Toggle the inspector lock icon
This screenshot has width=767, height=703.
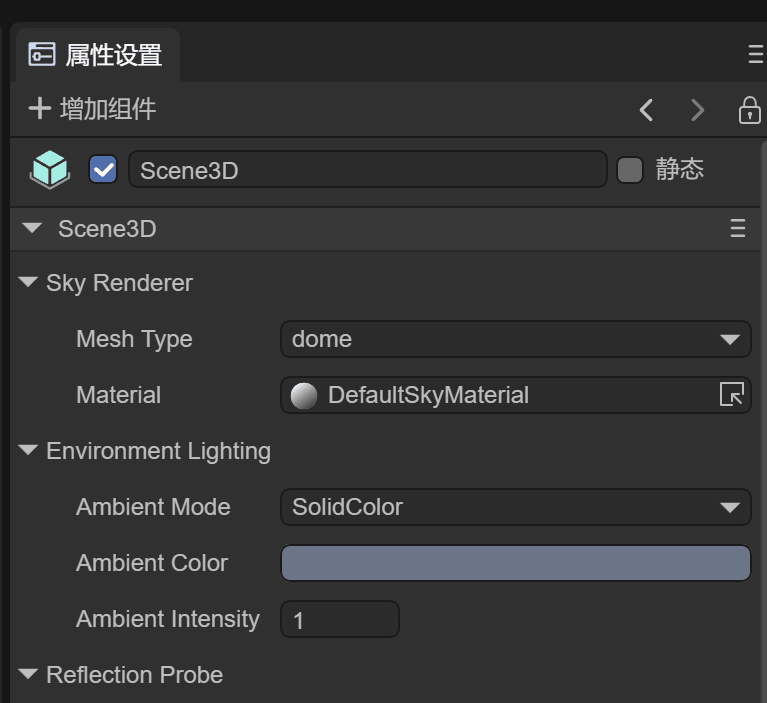[x=749, y=110]
